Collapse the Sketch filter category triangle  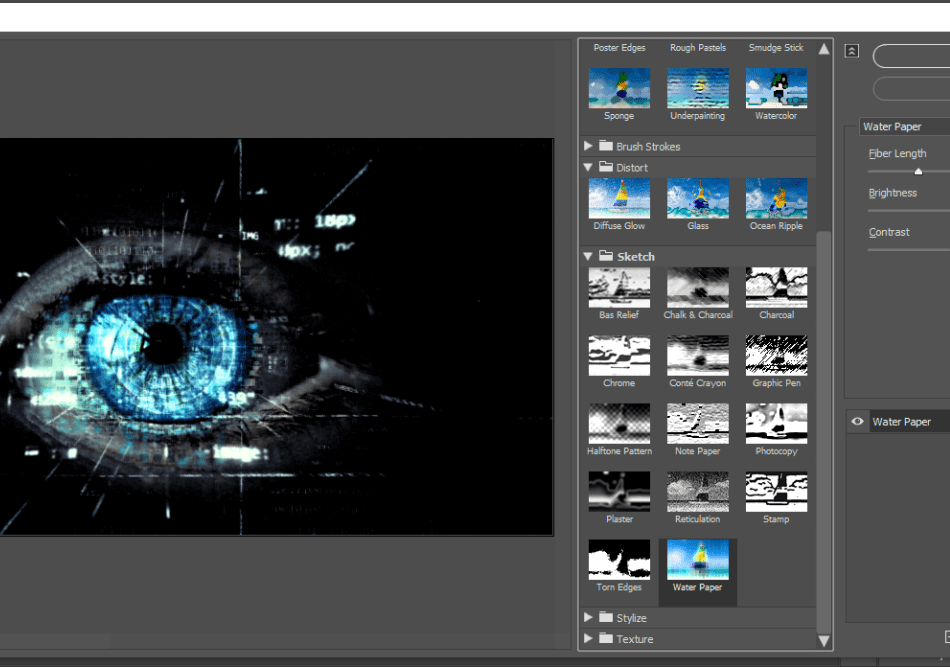point(588,256)
